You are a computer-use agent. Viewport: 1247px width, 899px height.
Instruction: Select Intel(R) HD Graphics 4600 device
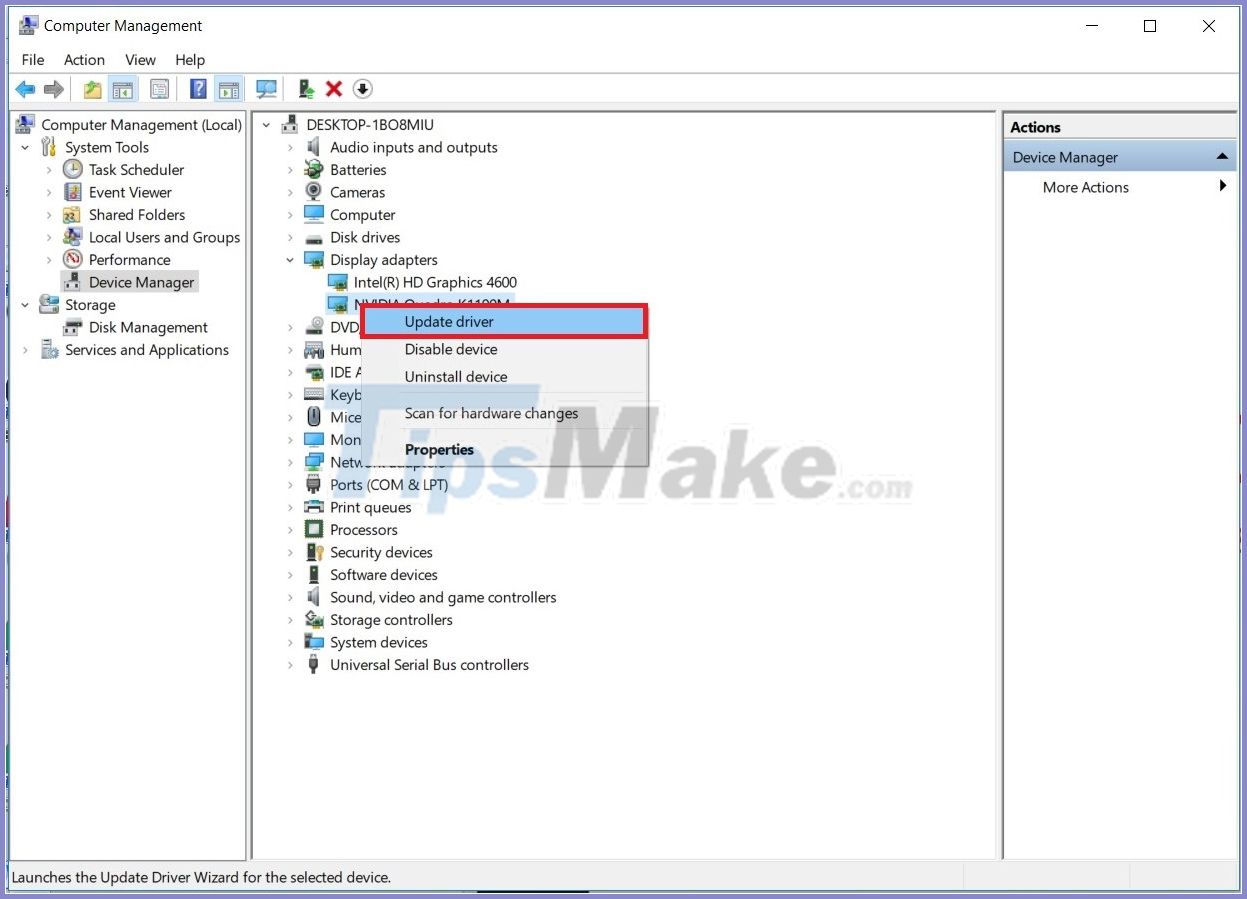point(434,282)
